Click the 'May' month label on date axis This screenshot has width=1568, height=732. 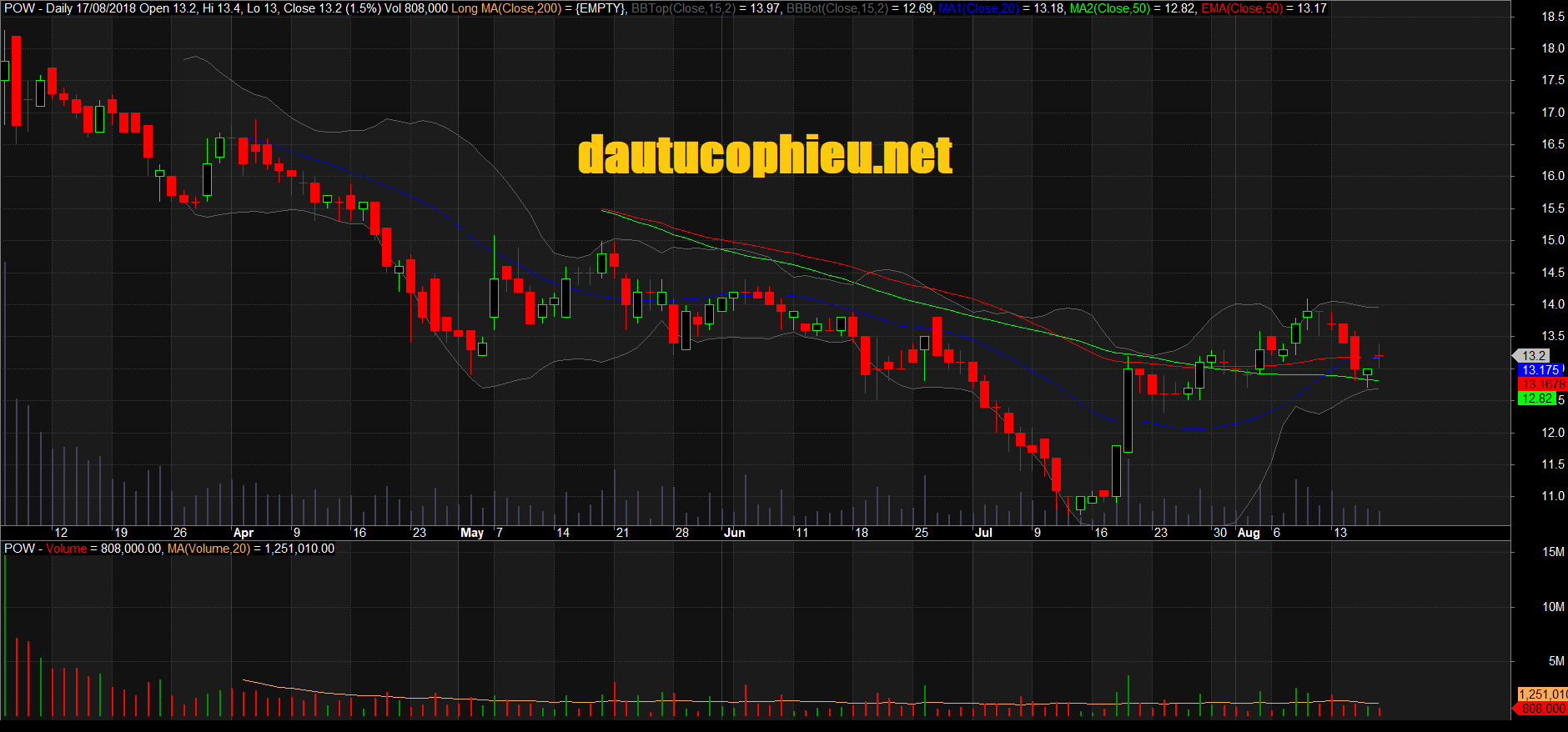[472, 533]
